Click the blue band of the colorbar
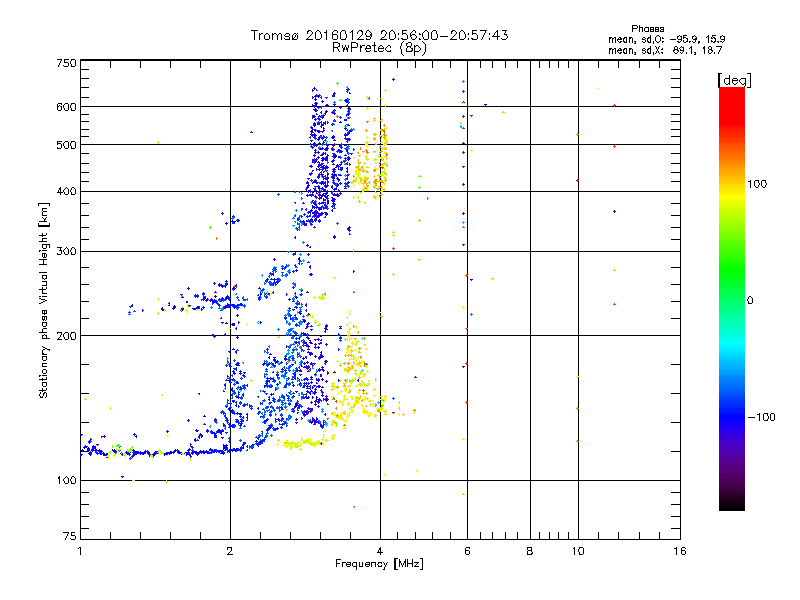 click(732, 416)
